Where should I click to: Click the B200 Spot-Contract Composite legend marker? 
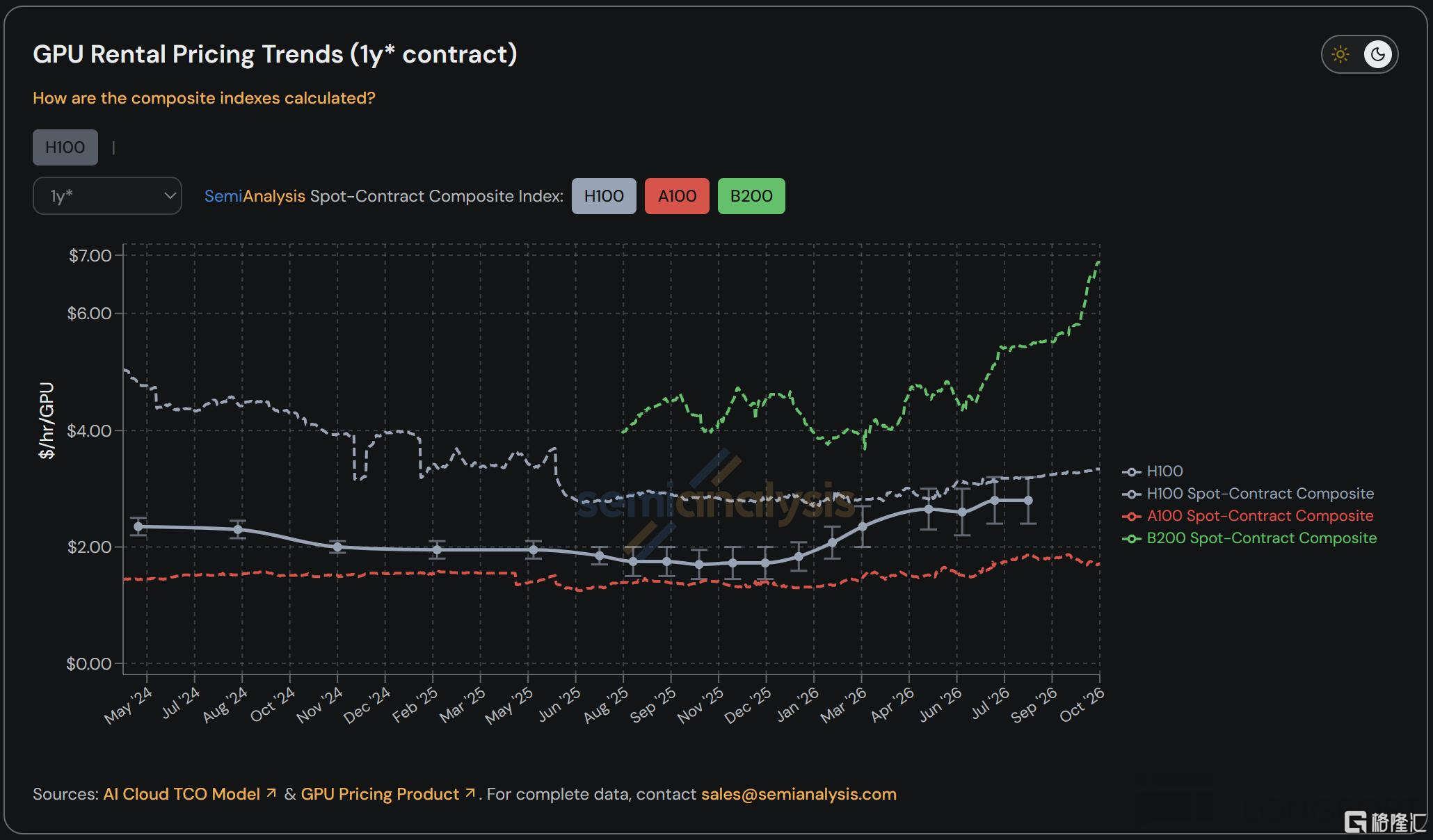1132,538
